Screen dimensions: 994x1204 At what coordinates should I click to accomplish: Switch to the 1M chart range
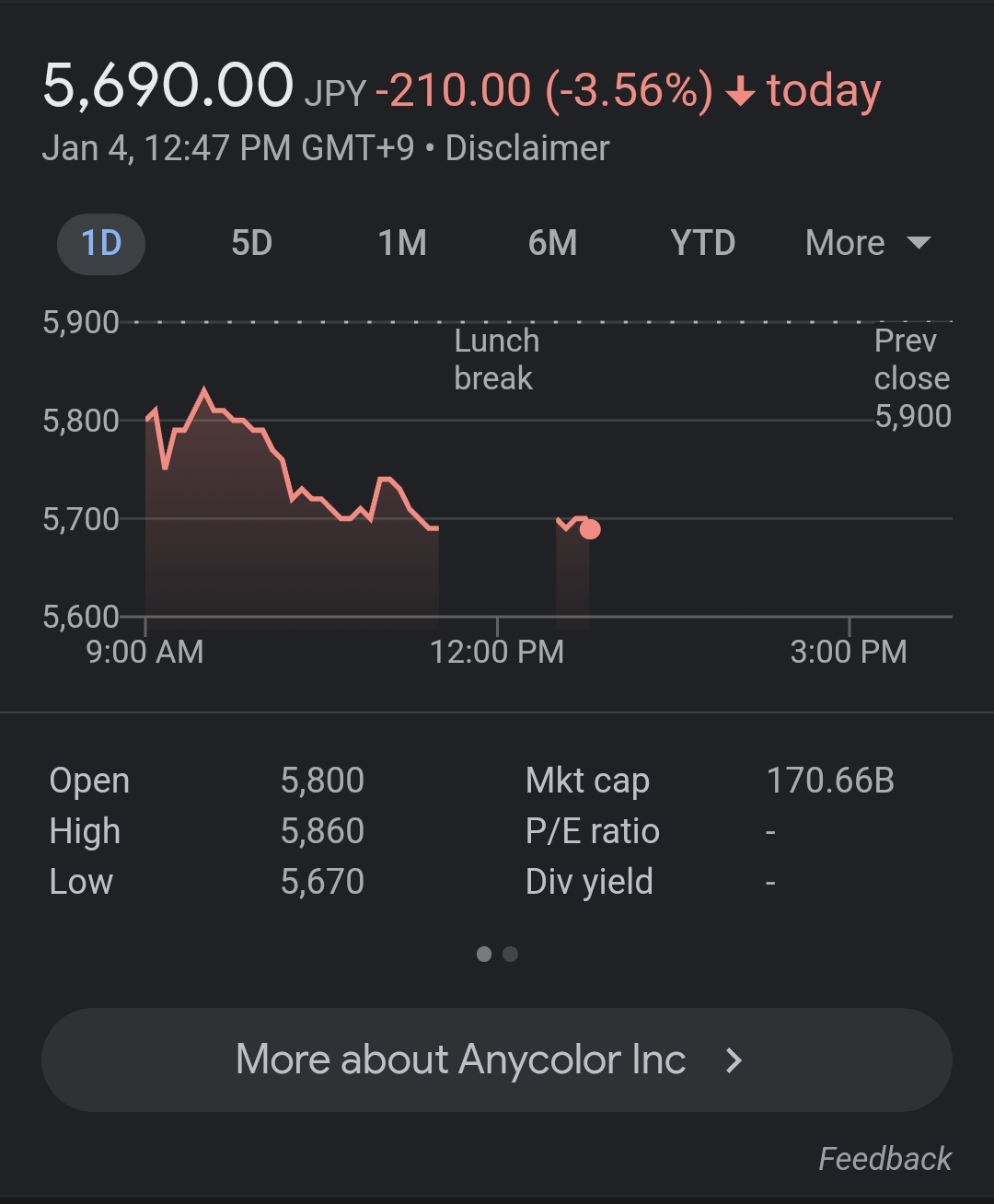coord(402,244)
